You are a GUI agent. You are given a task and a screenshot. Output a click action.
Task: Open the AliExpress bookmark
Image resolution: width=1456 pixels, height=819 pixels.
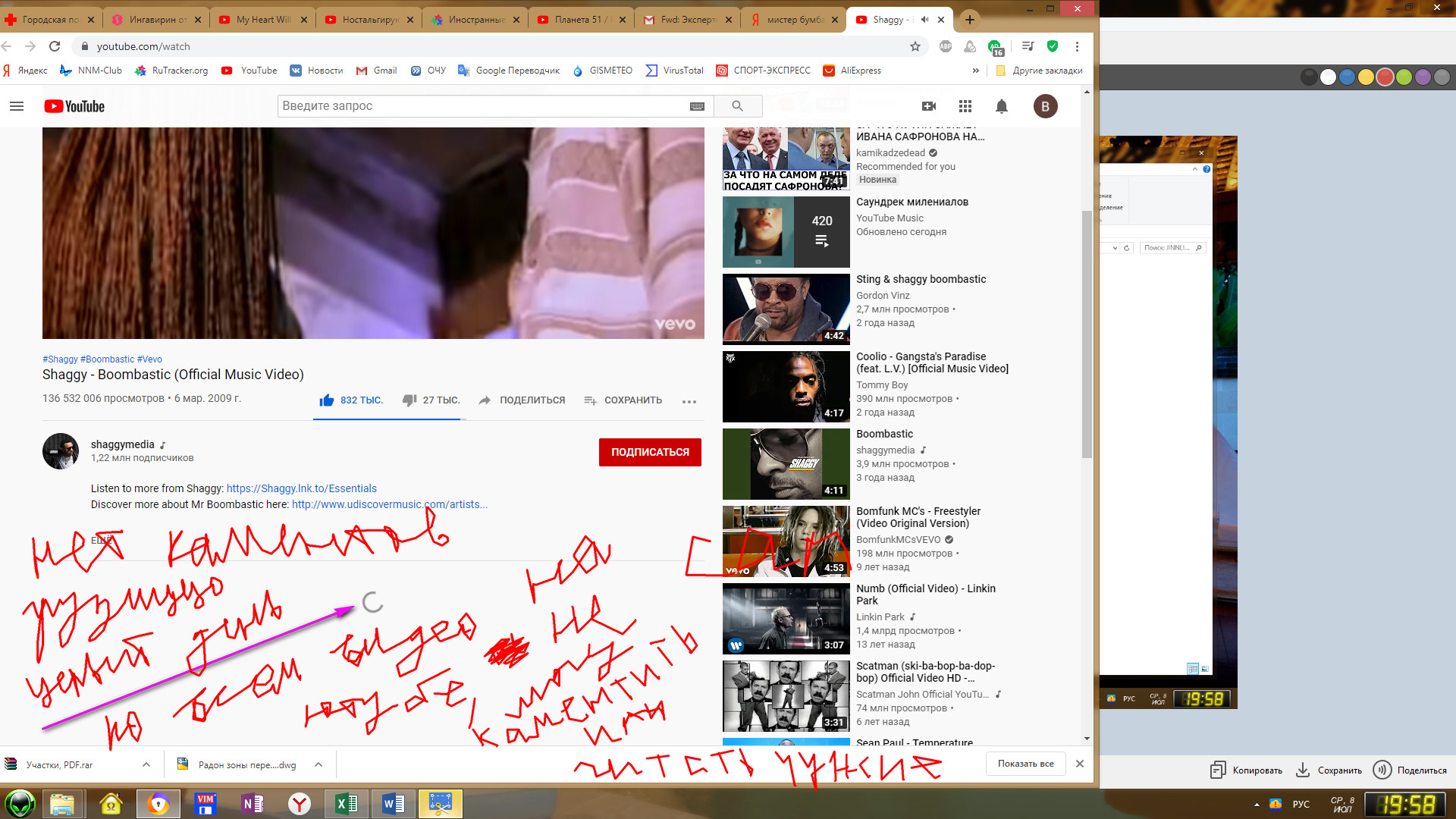pyautogui.click(x=852, y=71)
